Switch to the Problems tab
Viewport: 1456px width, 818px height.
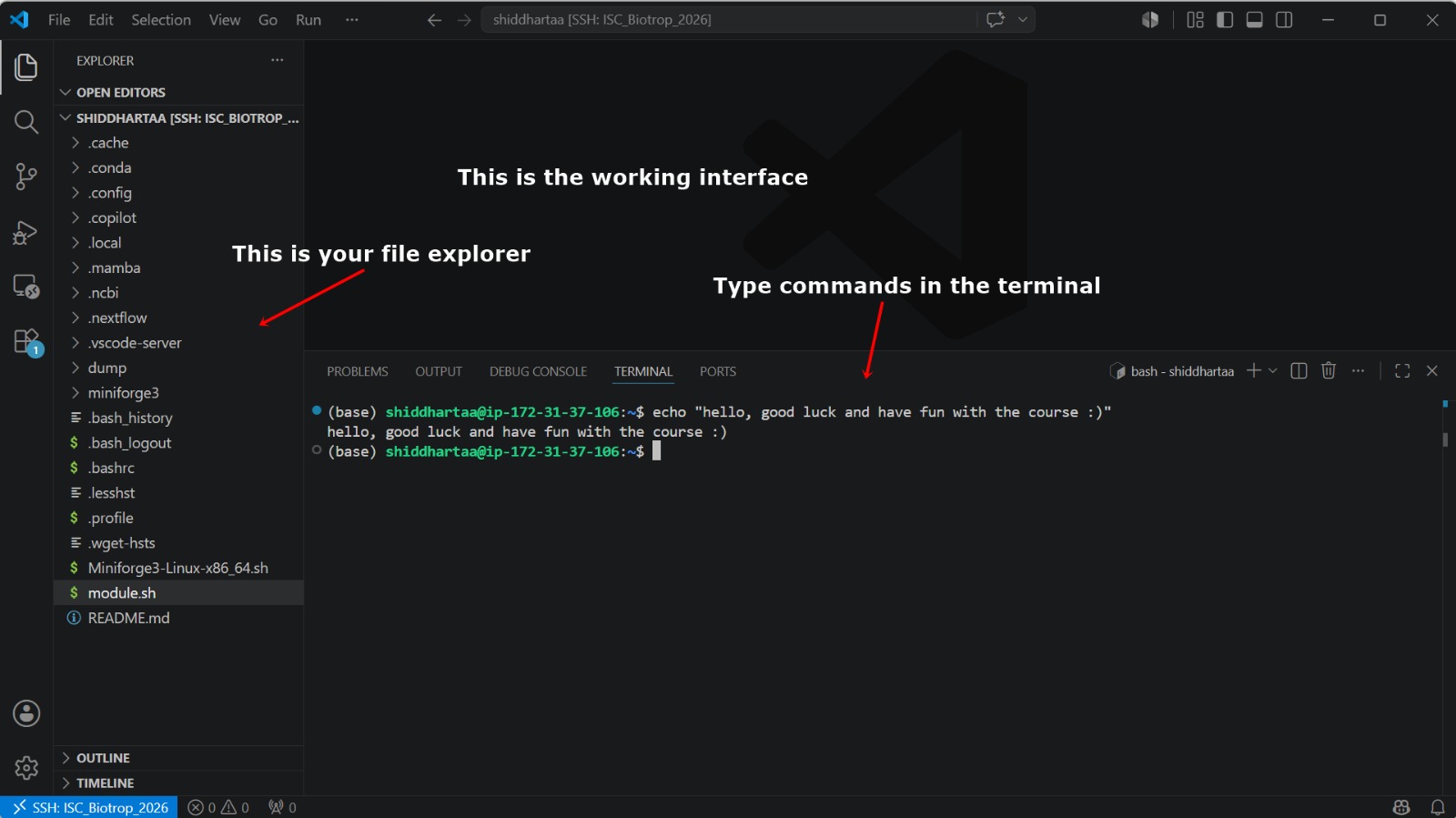(358, 371)
